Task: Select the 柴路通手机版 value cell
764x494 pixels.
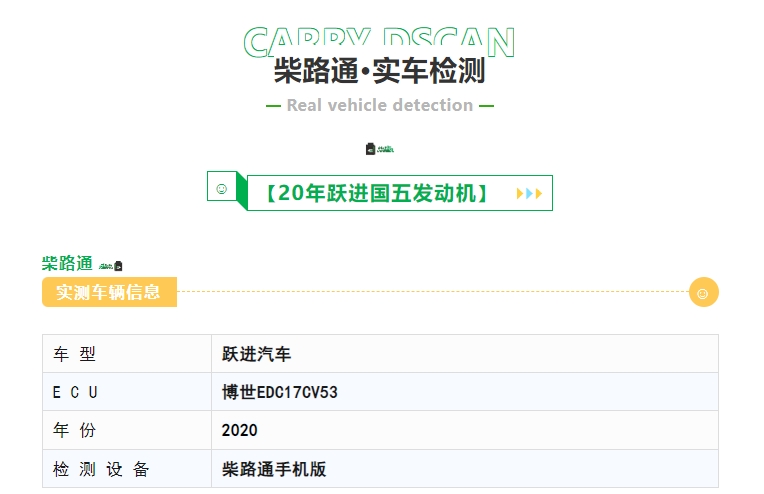Action: click(x=465, y=469)
